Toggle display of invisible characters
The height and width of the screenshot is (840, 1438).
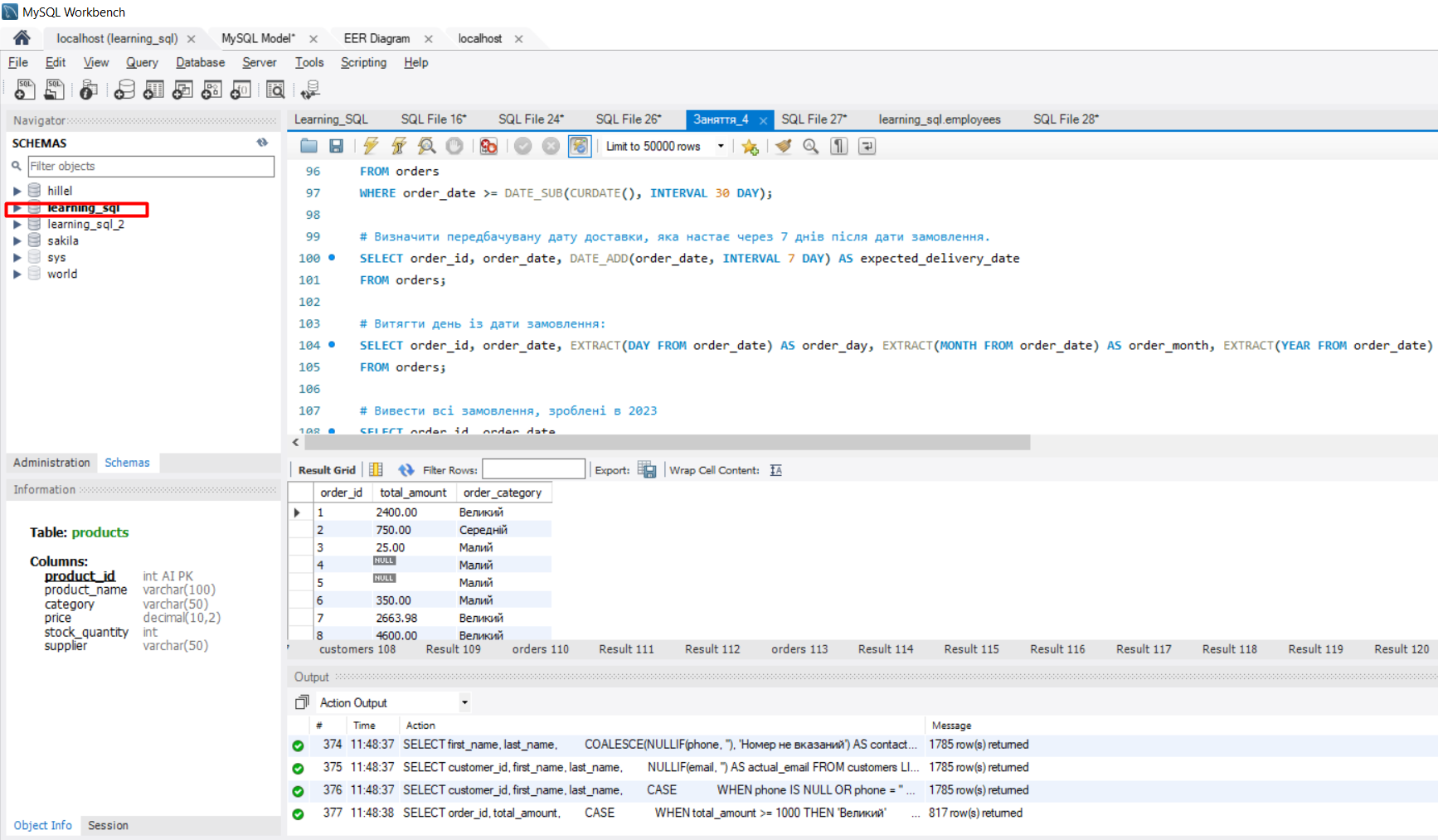pos(838,146)
